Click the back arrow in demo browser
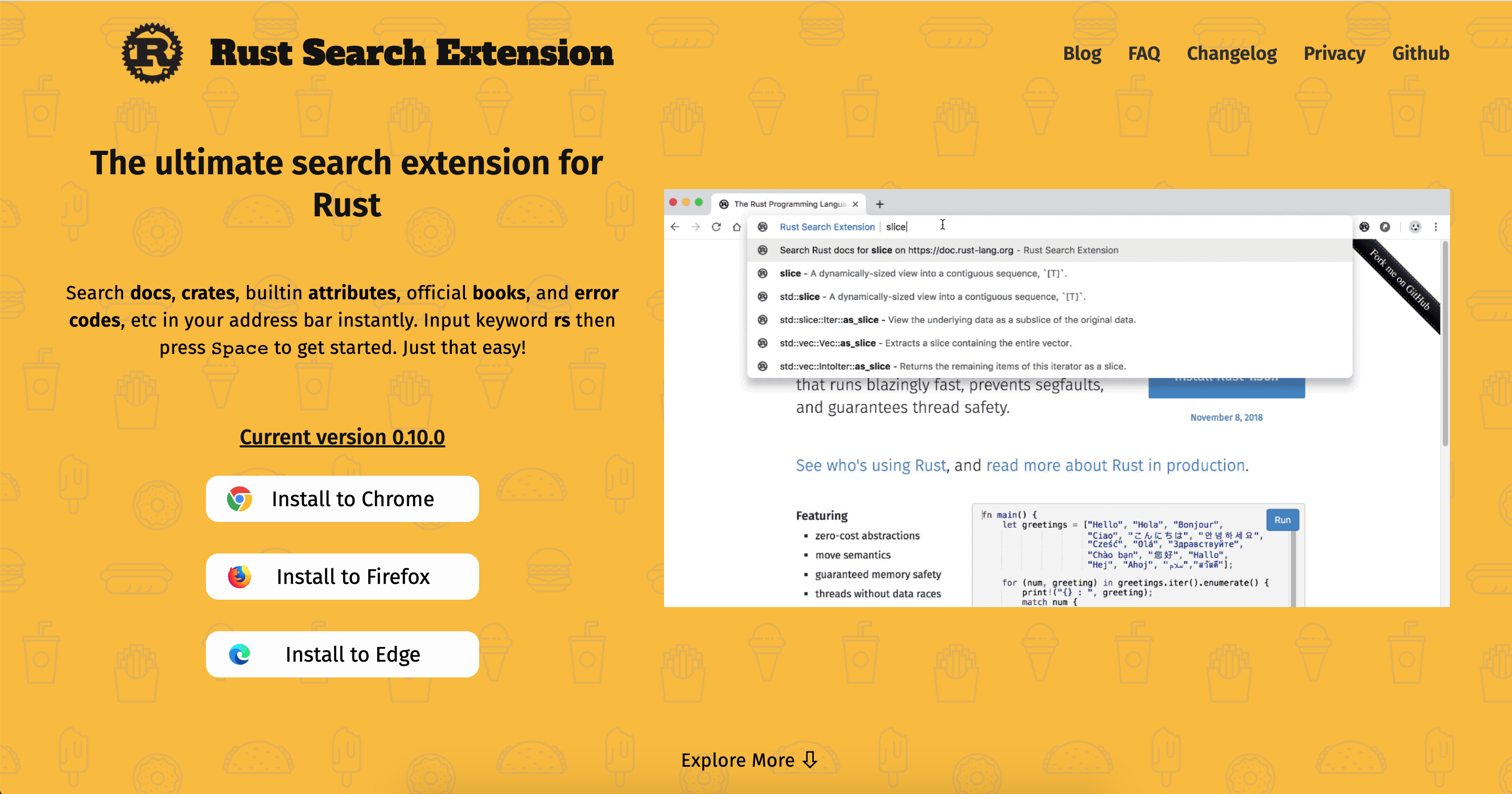The image size is (1512, 794). tap(675, 227)
